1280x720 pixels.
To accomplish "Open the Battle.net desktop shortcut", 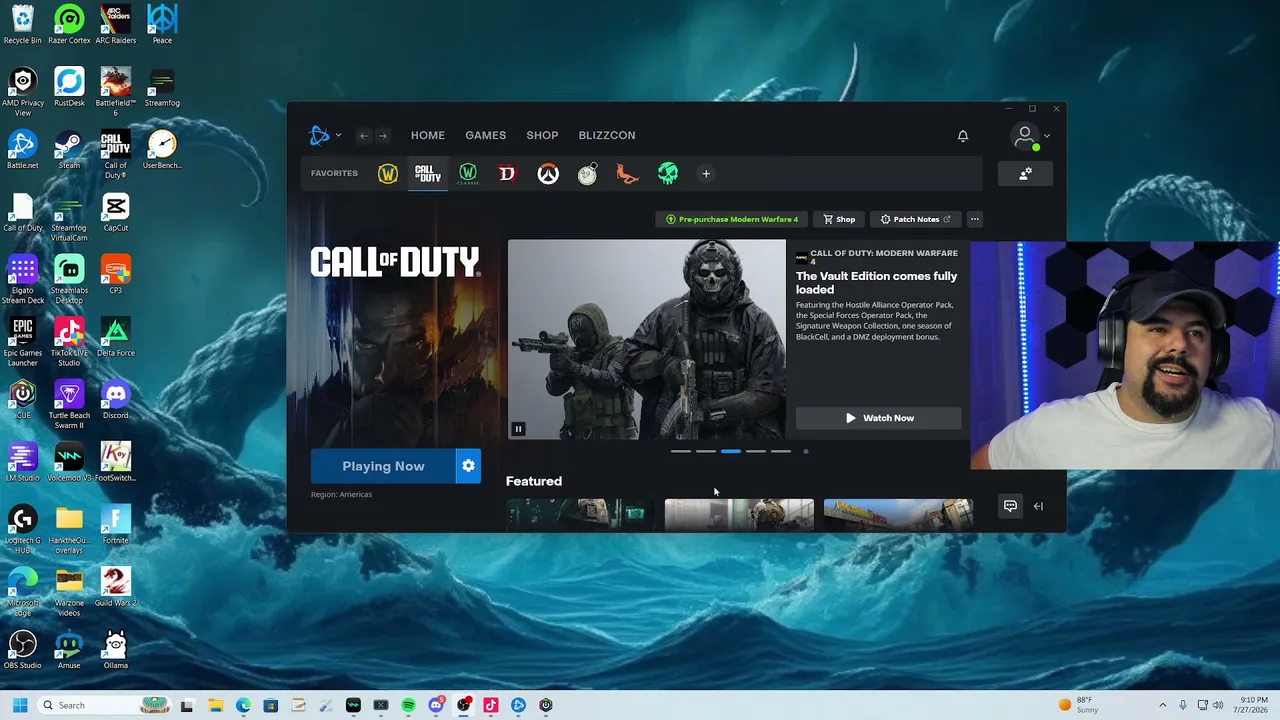I will click(x=22, y=150).
